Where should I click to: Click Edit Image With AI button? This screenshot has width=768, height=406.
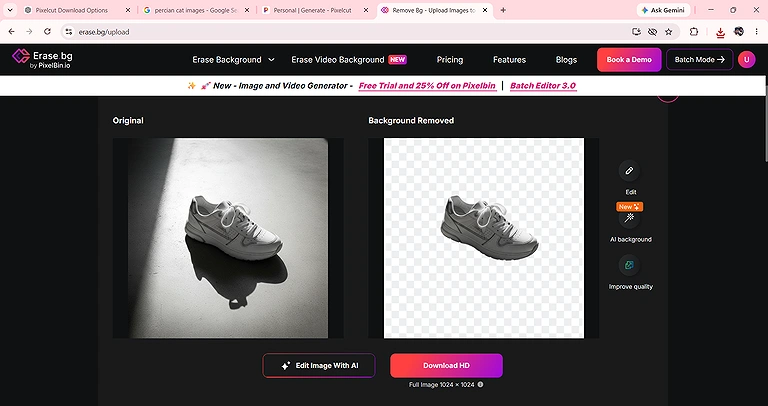point(319,365)
